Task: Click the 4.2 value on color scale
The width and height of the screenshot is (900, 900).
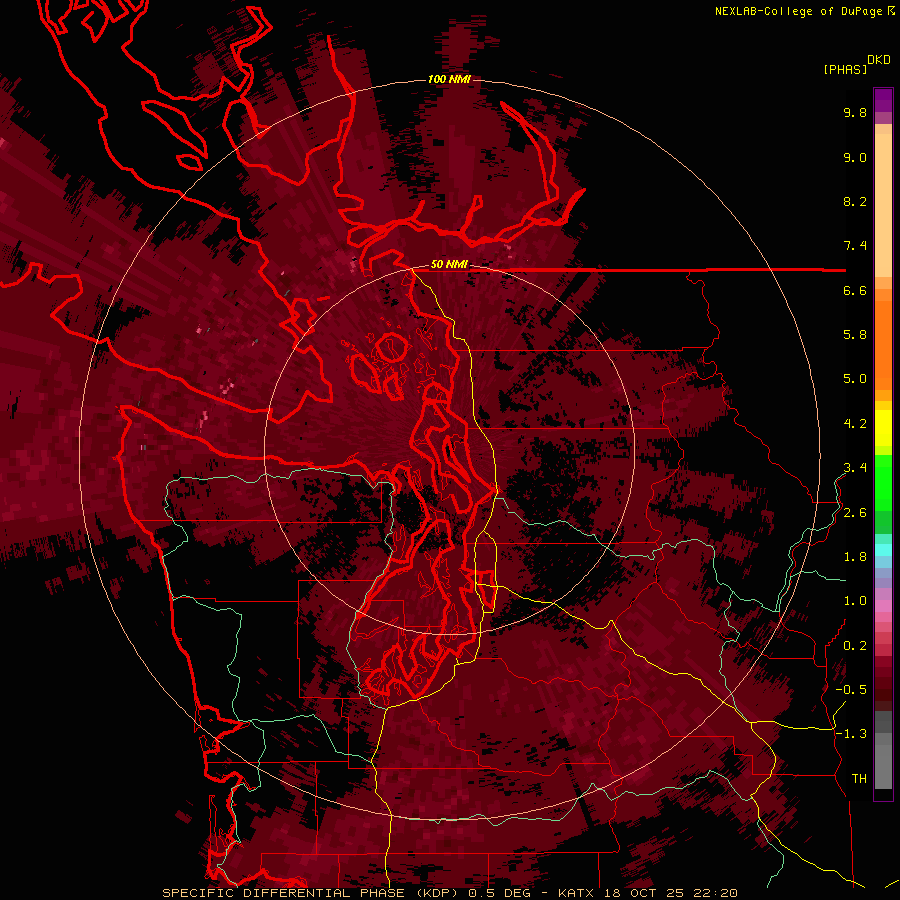Action: 855,424
